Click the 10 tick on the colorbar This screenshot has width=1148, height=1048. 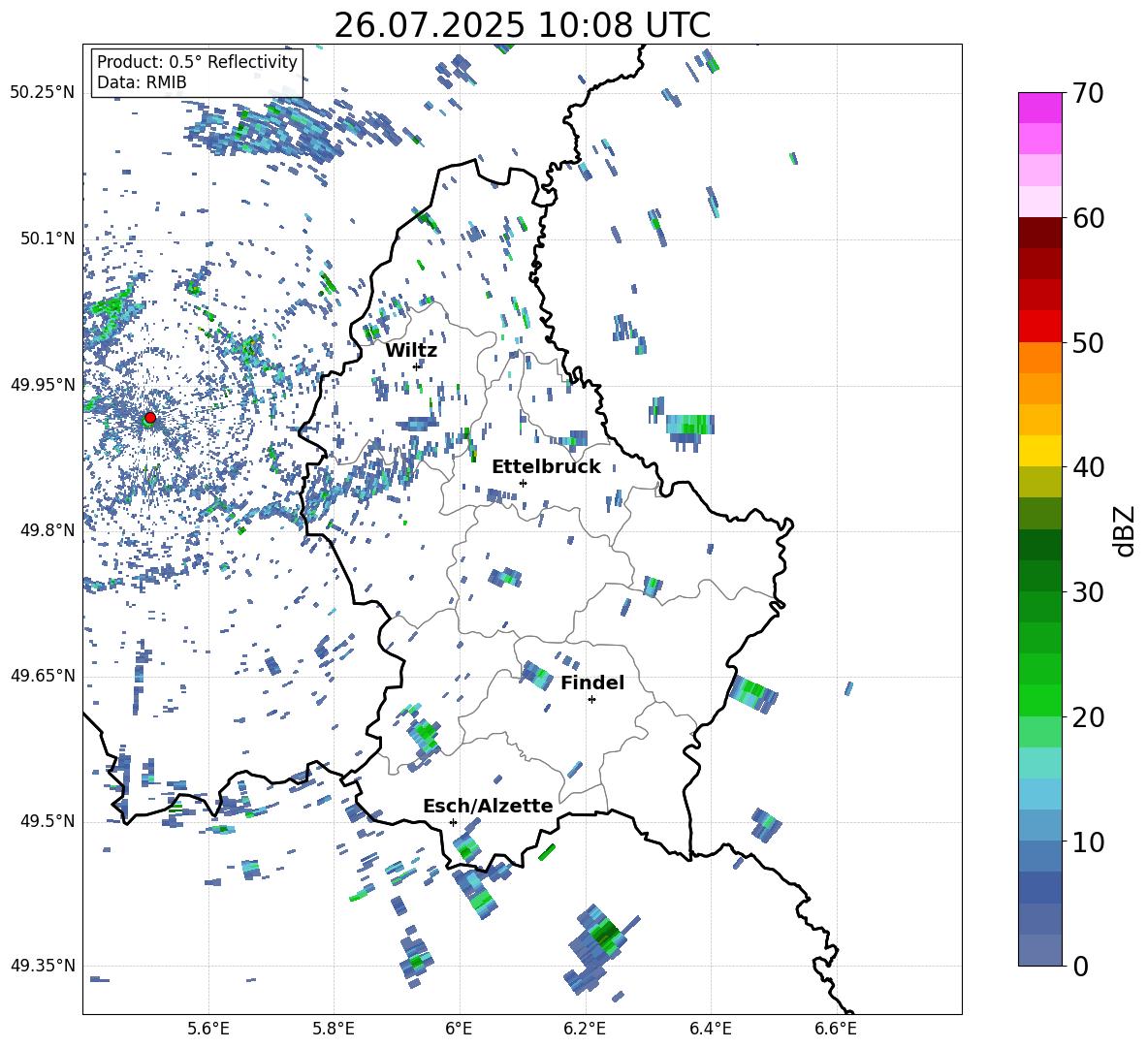point(1088,842)
